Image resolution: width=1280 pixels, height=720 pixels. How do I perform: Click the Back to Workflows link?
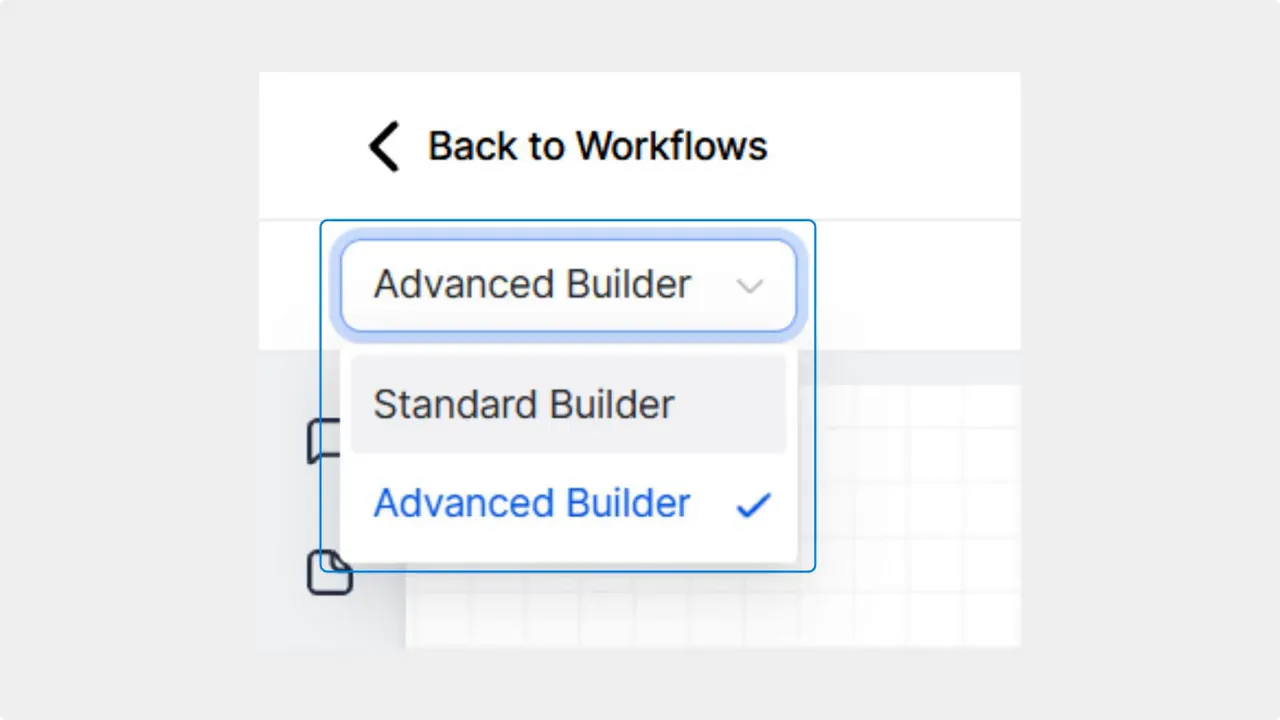[597, 146]
